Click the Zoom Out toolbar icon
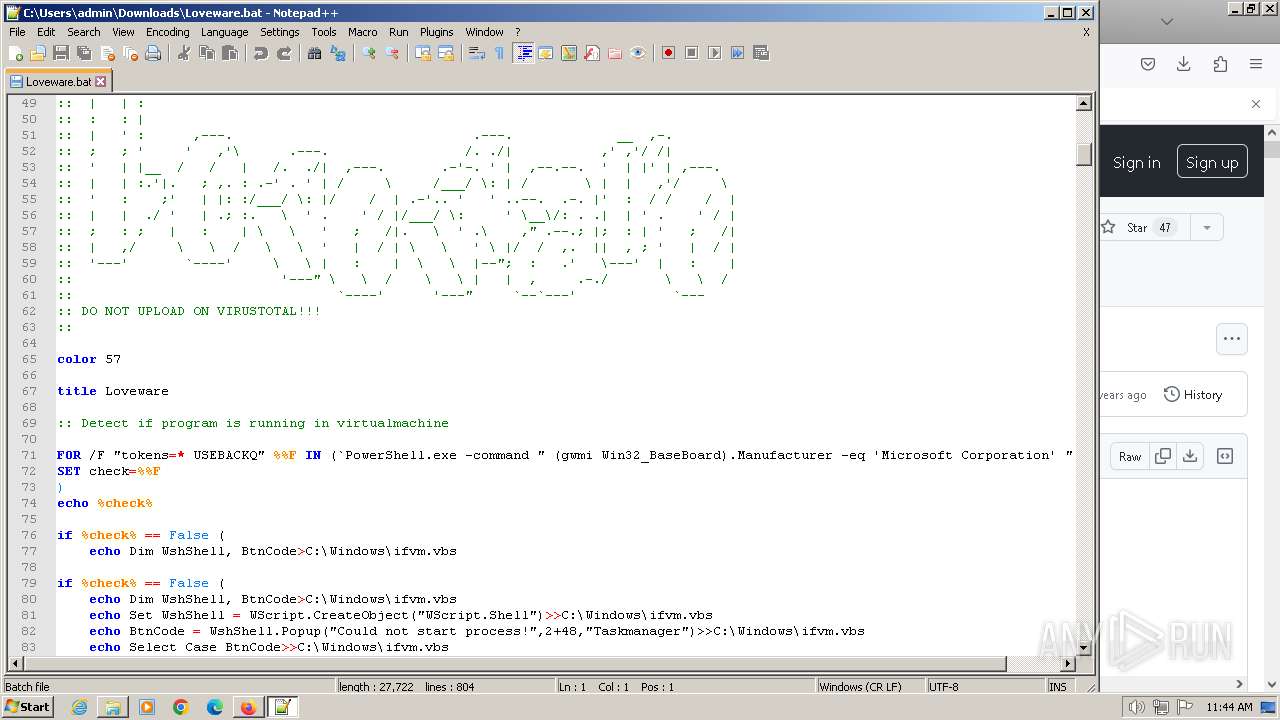 click(x=392, y=53)
